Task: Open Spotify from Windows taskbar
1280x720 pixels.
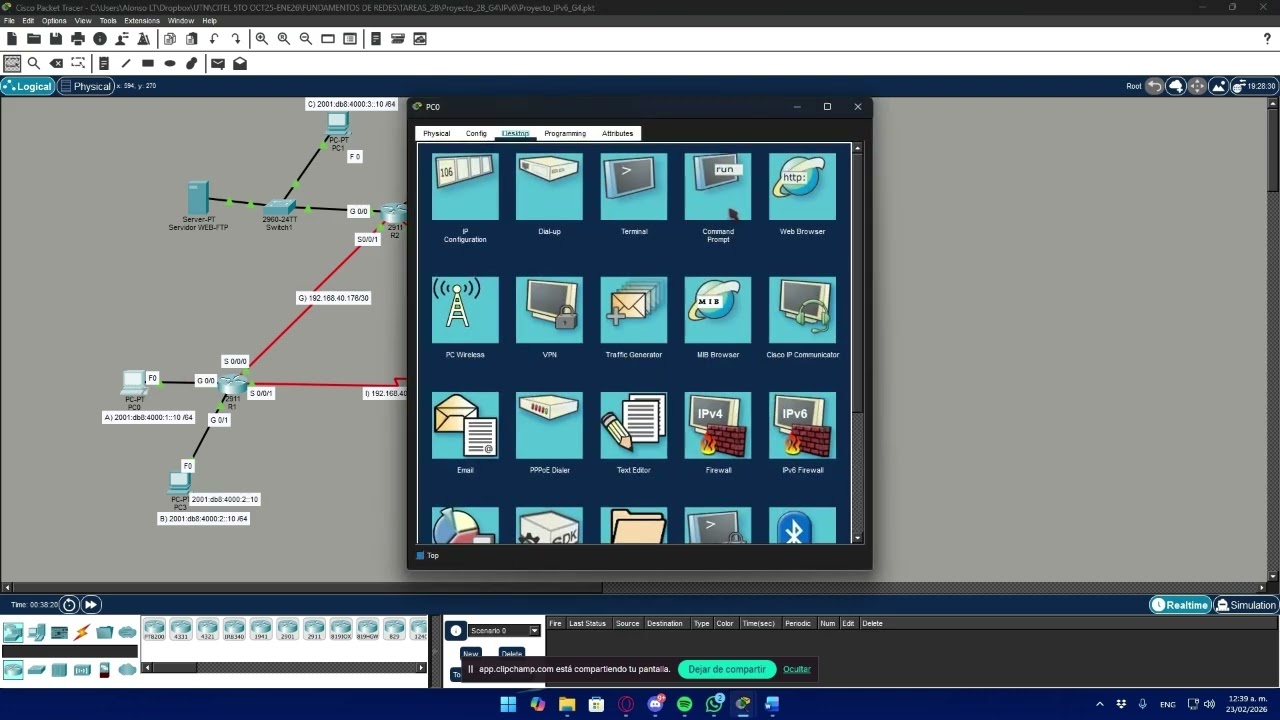Action: pos(685,704)
